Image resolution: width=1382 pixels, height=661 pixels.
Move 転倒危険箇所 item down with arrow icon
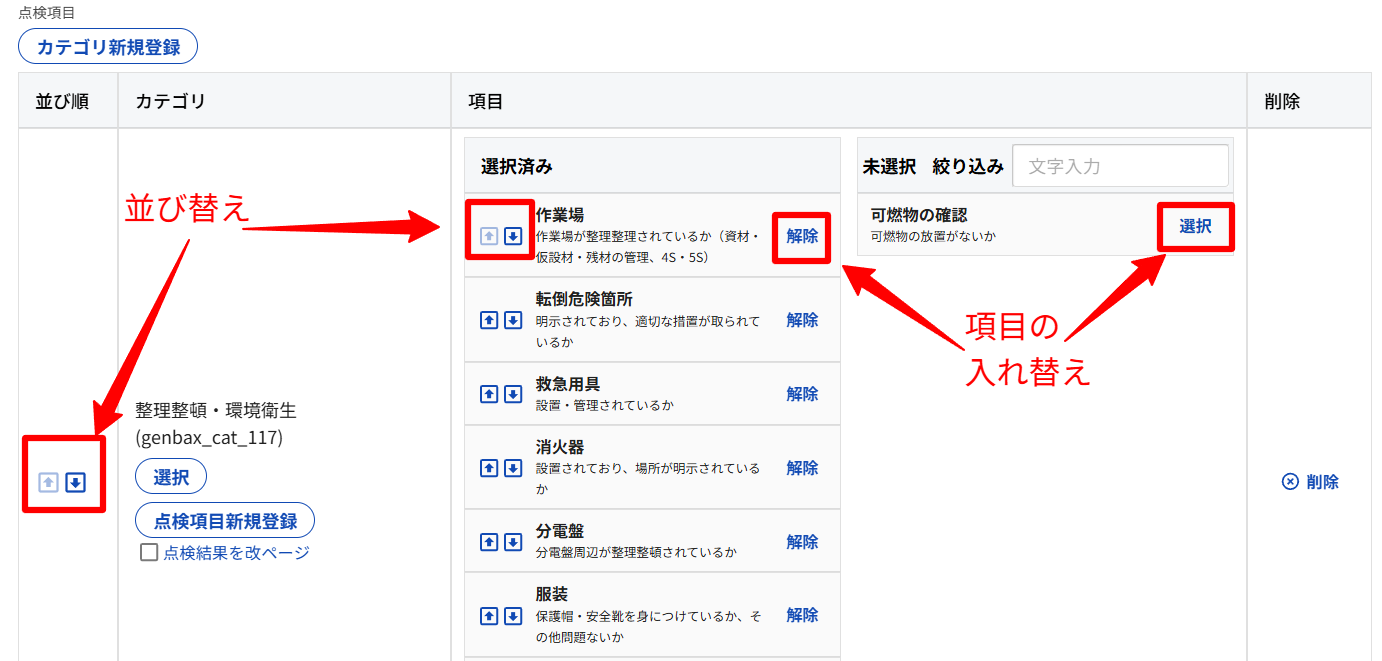click(x=513, y=320)
